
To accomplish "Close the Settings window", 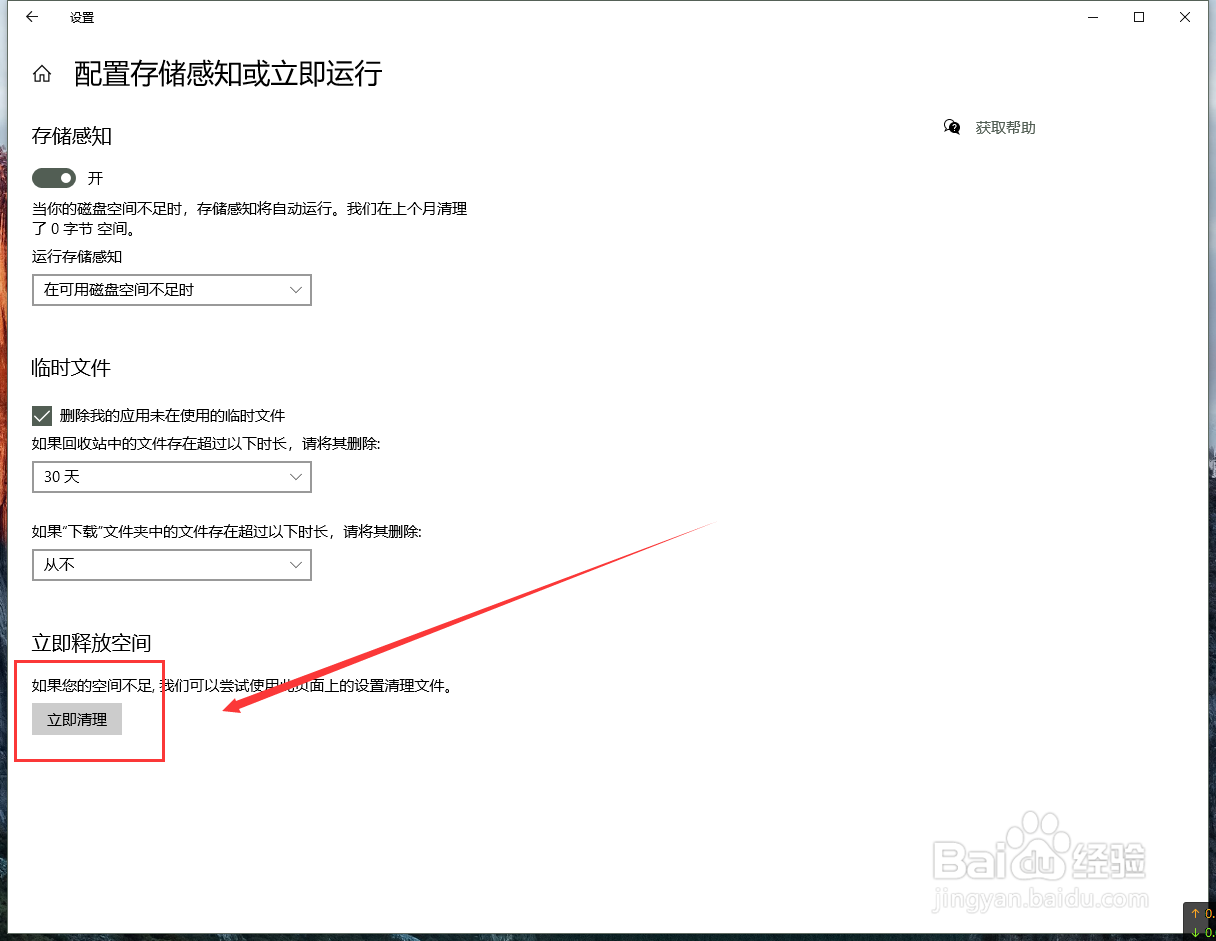I will [1185, 17].
